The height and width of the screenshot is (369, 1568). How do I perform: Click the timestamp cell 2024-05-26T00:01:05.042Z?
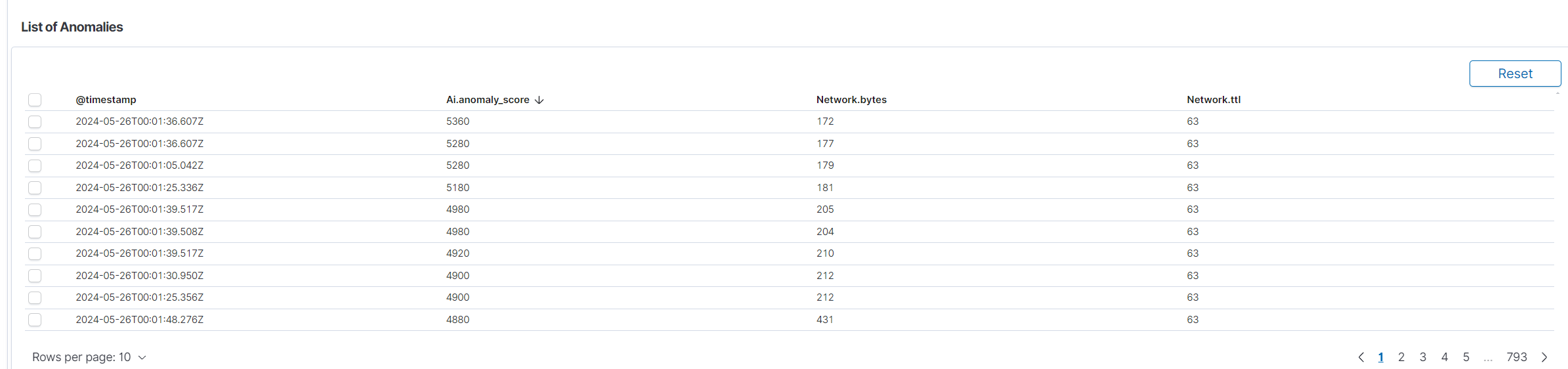[x=139, y=165]
